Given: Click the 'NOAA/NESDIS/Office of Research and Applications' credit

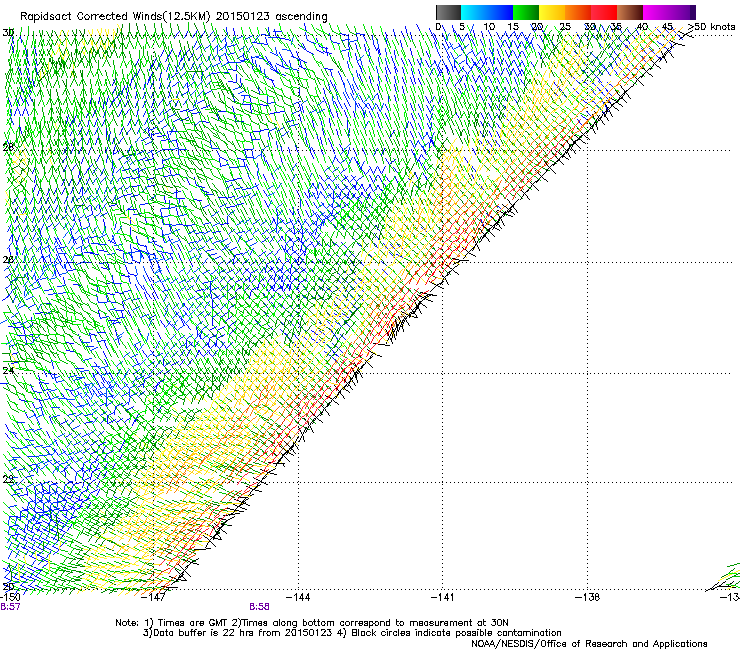Looking at the screenshot, I should click(589, 644).
